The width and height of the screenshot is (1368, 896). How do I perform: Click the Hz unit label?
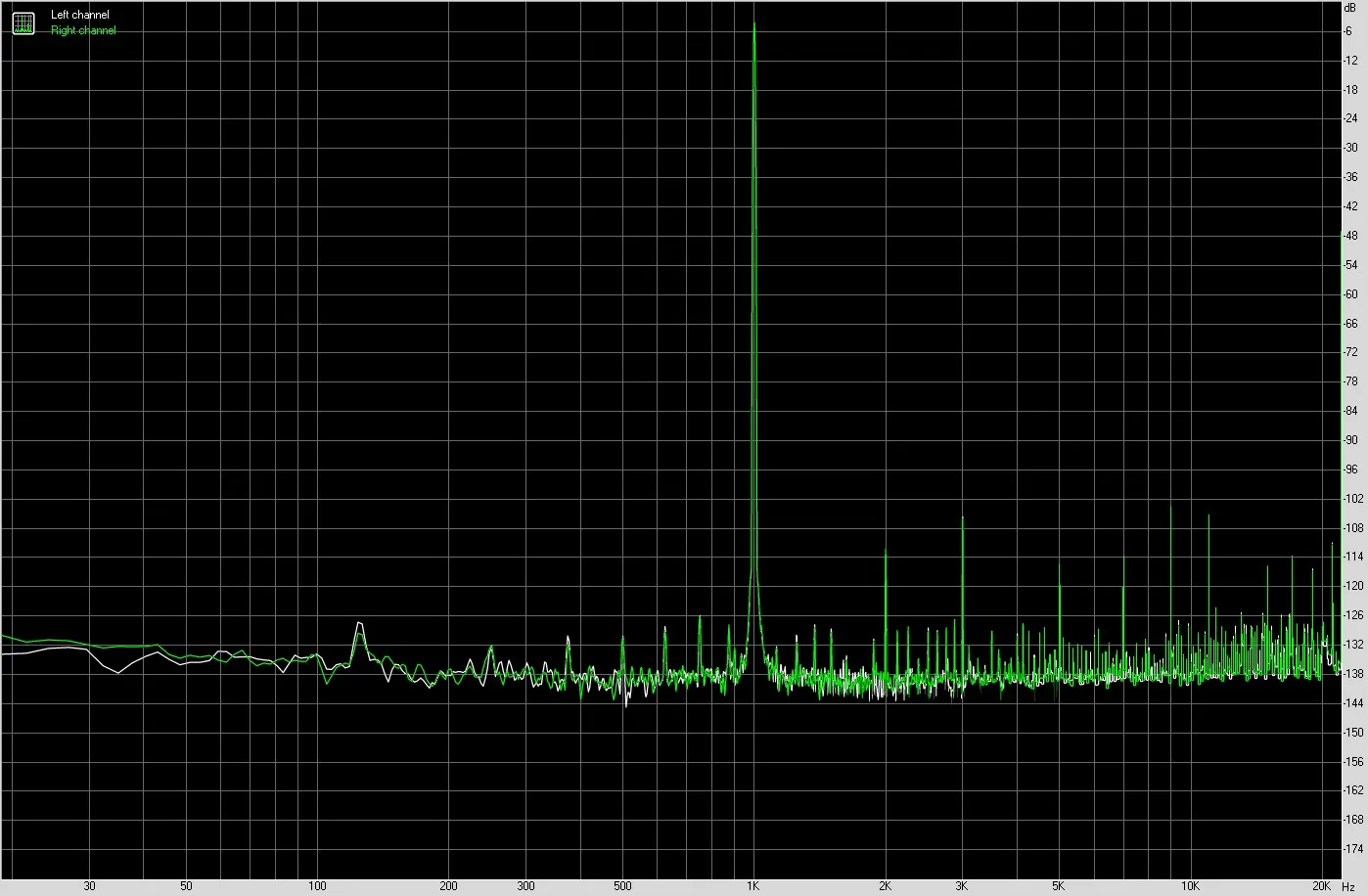pos(1348,886)
